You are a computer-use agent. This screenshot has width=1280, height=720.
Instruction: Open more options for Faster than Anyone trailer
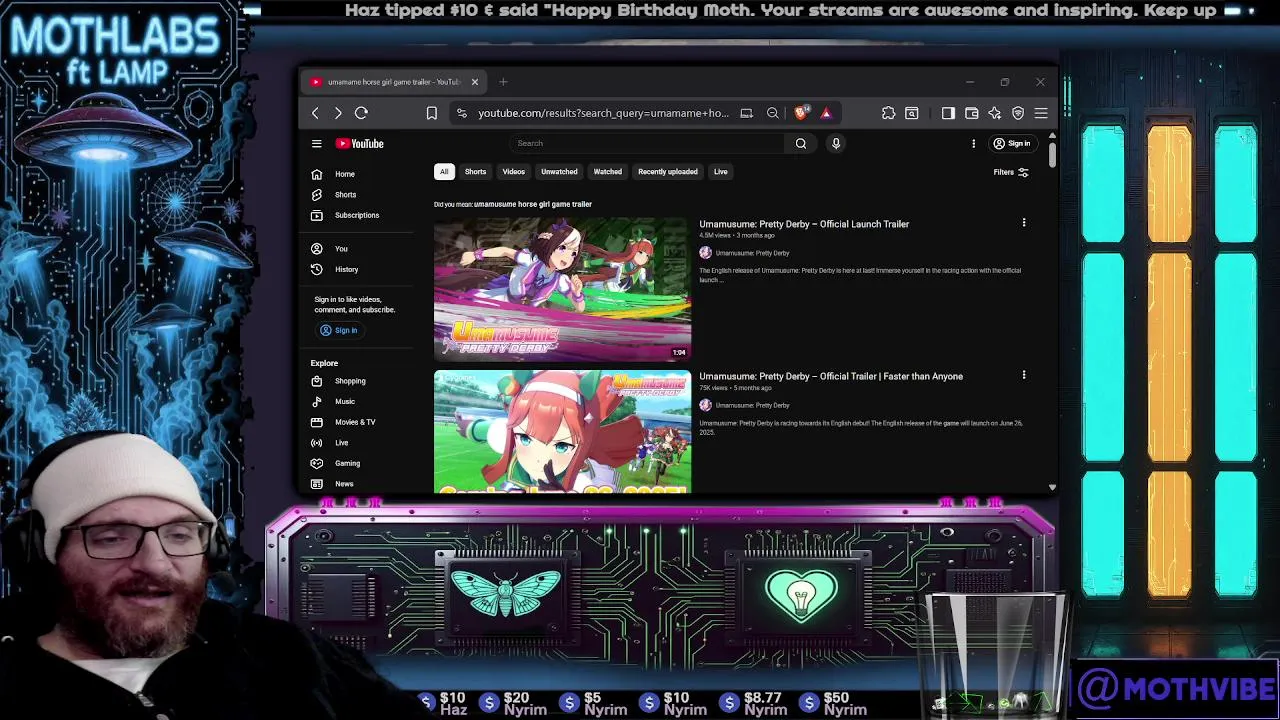point(1024,375)
